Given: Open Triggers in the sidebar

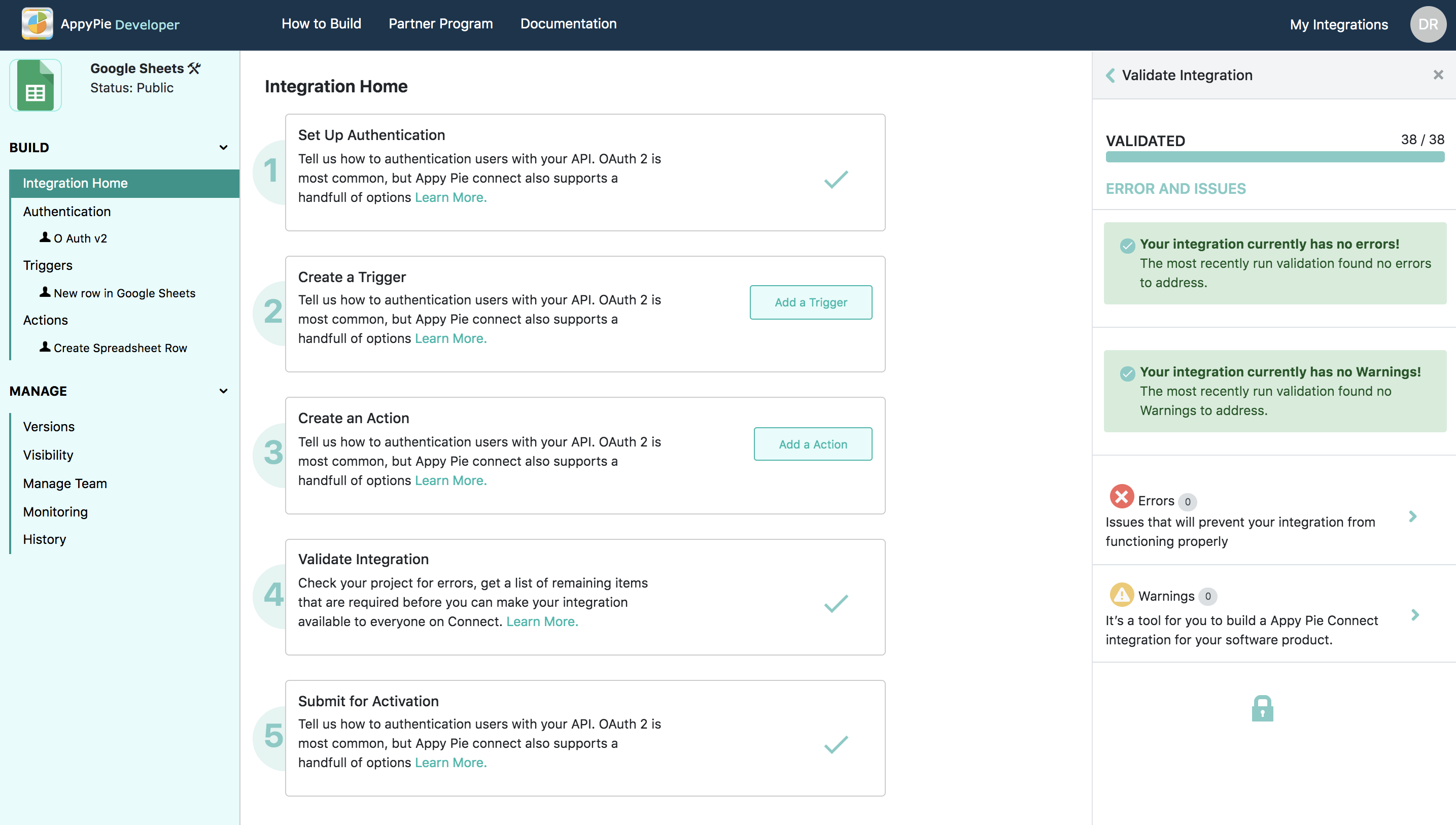Looking at the screenshot, I should [48, 265].
